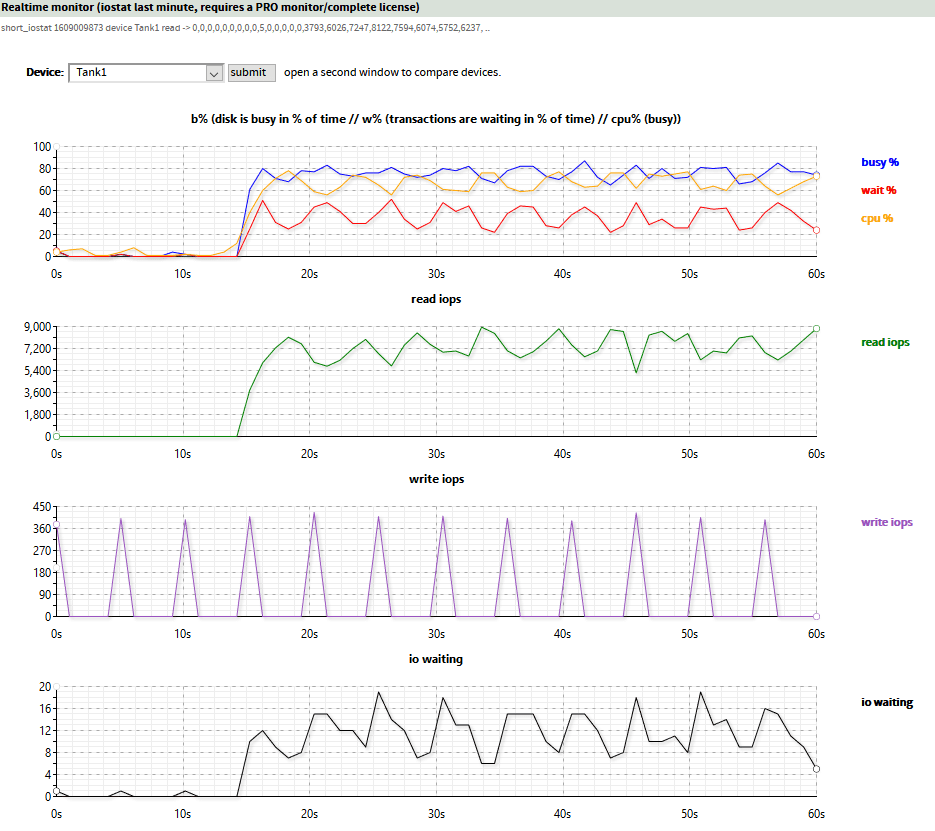Click the red wait % end marker at 60s
Screen dimensions: 935x831
tap(816, 230)
